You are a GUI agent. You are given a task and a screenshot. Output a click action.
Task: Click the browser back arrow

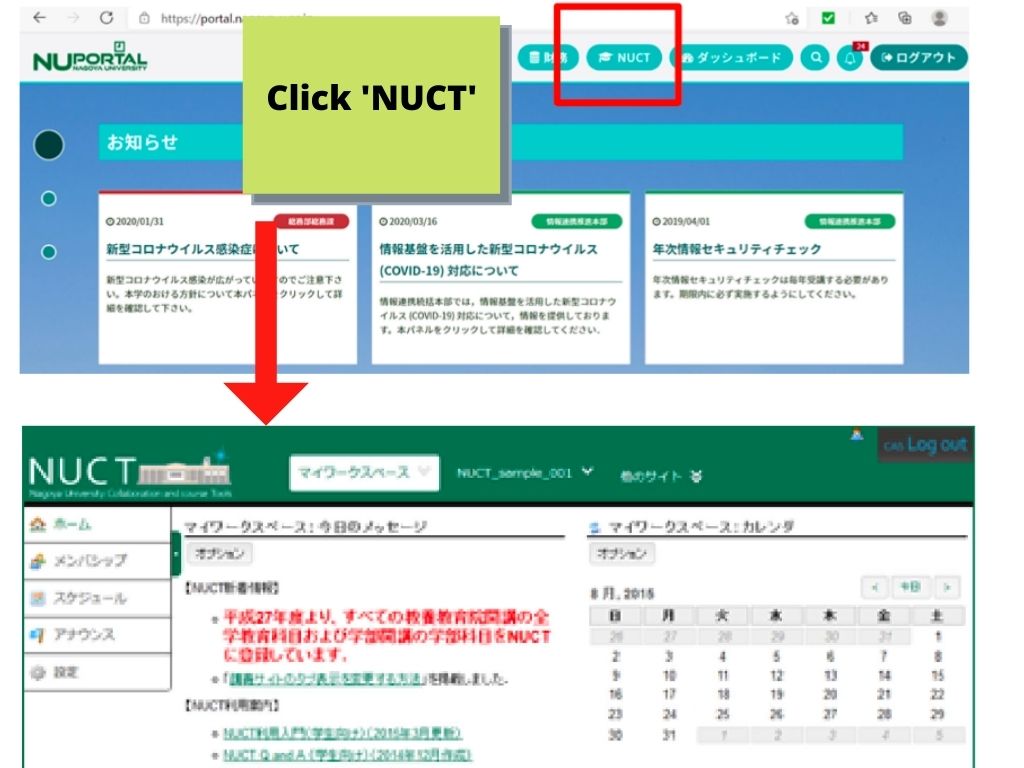pos(40,18)
